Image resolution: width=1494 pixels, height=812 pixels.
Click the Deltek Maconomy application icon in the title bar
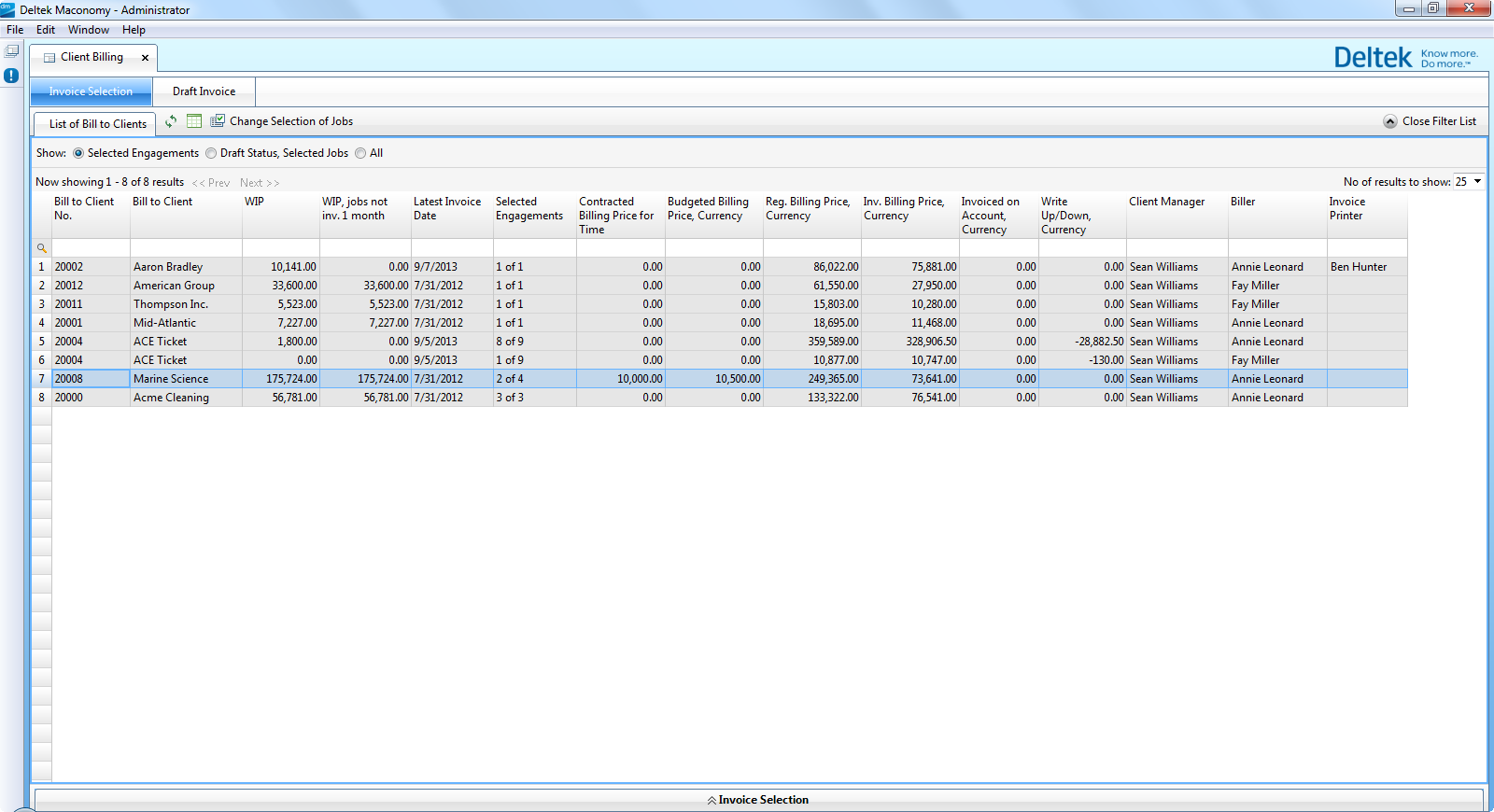(7, 9)
